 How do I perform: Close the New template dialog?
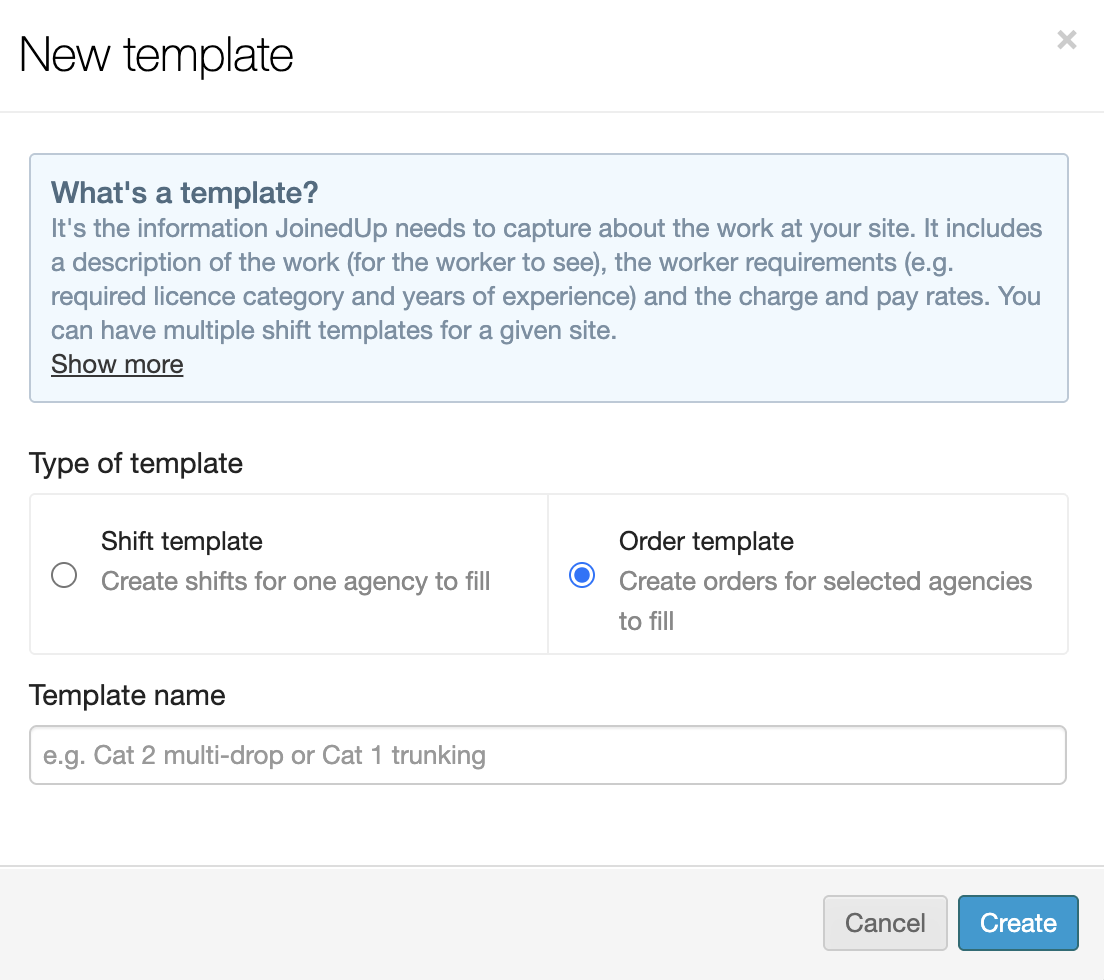(x=1067, y=40)
